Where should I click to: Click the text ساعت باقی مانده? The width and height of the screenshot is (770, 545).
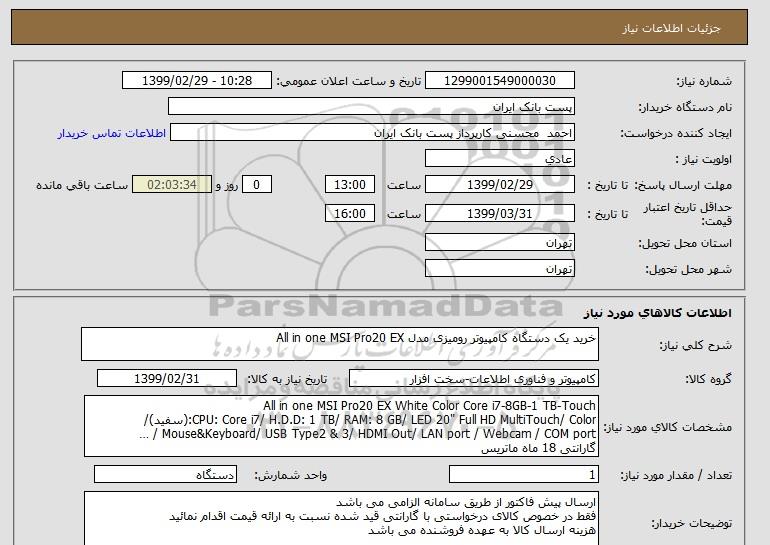82,185
